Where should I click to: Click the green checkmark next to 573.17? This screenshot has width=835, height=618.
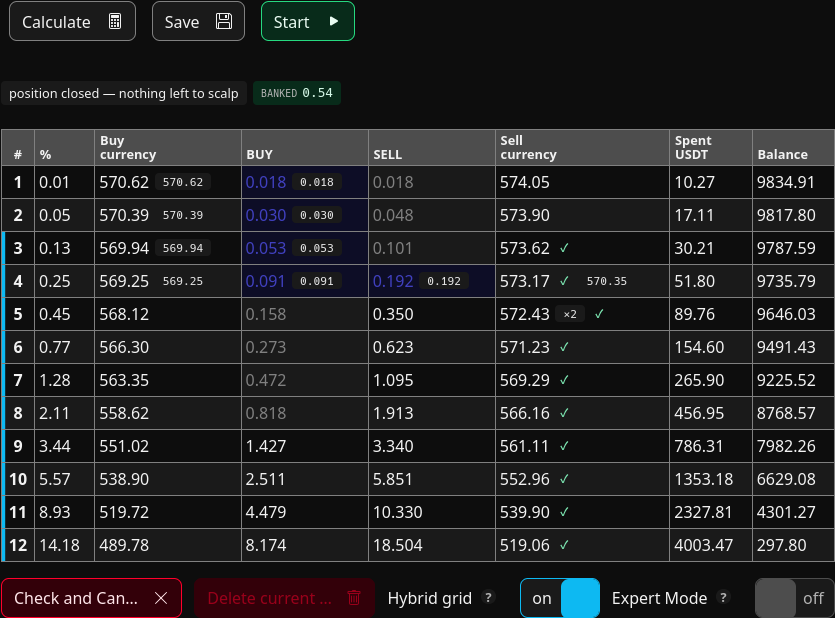pos(564,281)
